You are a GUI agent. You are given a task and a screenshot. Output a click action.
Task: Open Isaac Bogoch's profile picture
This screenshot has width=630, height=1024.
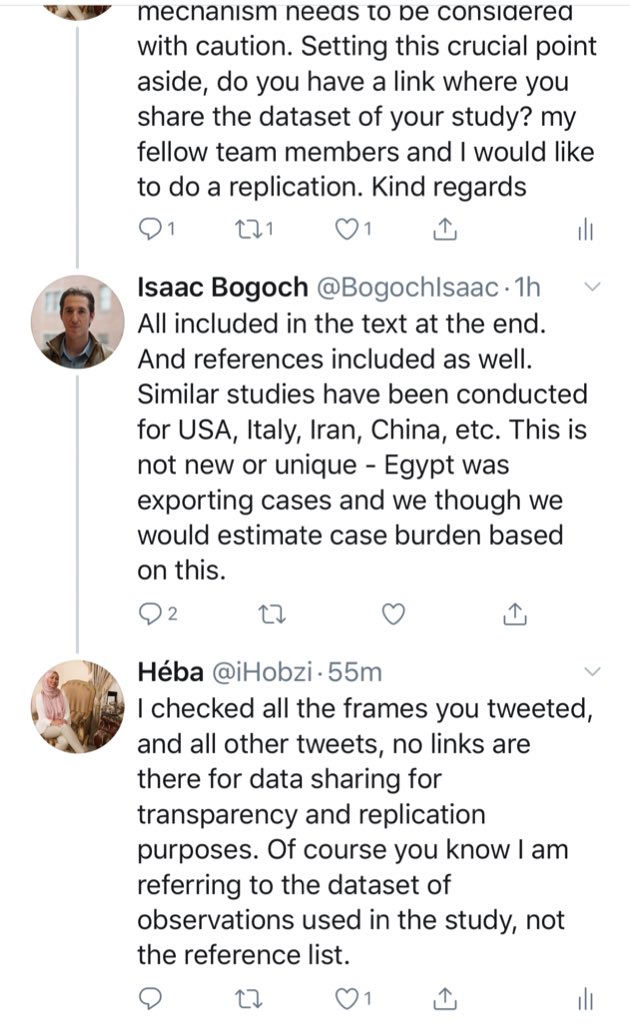[78, 321]
